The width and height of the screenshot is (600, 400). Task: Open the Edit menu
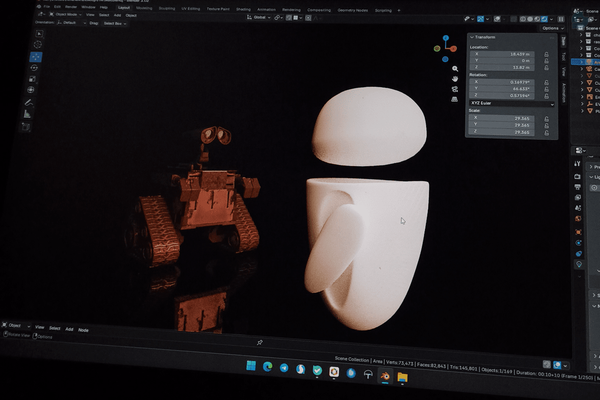(x=57, y=7)
